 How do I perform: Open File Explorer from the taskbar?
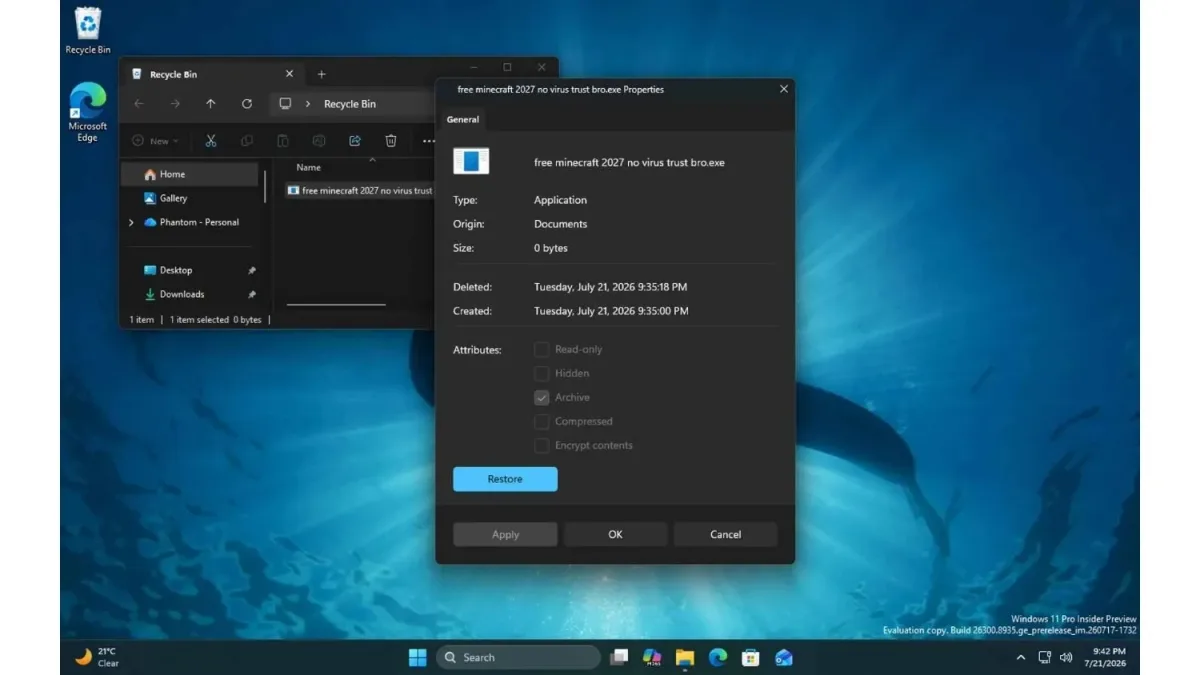(685, 657)
